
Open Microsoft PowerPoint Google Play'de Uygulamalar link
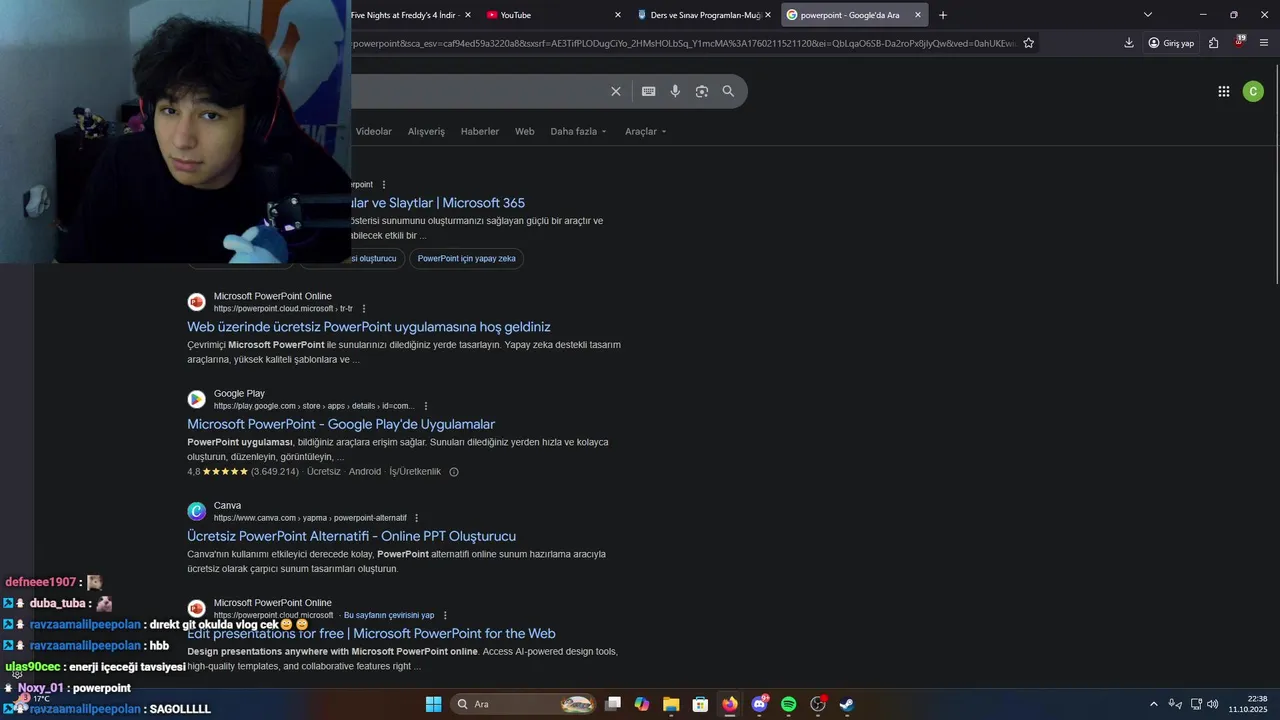[x=341, y=424]
